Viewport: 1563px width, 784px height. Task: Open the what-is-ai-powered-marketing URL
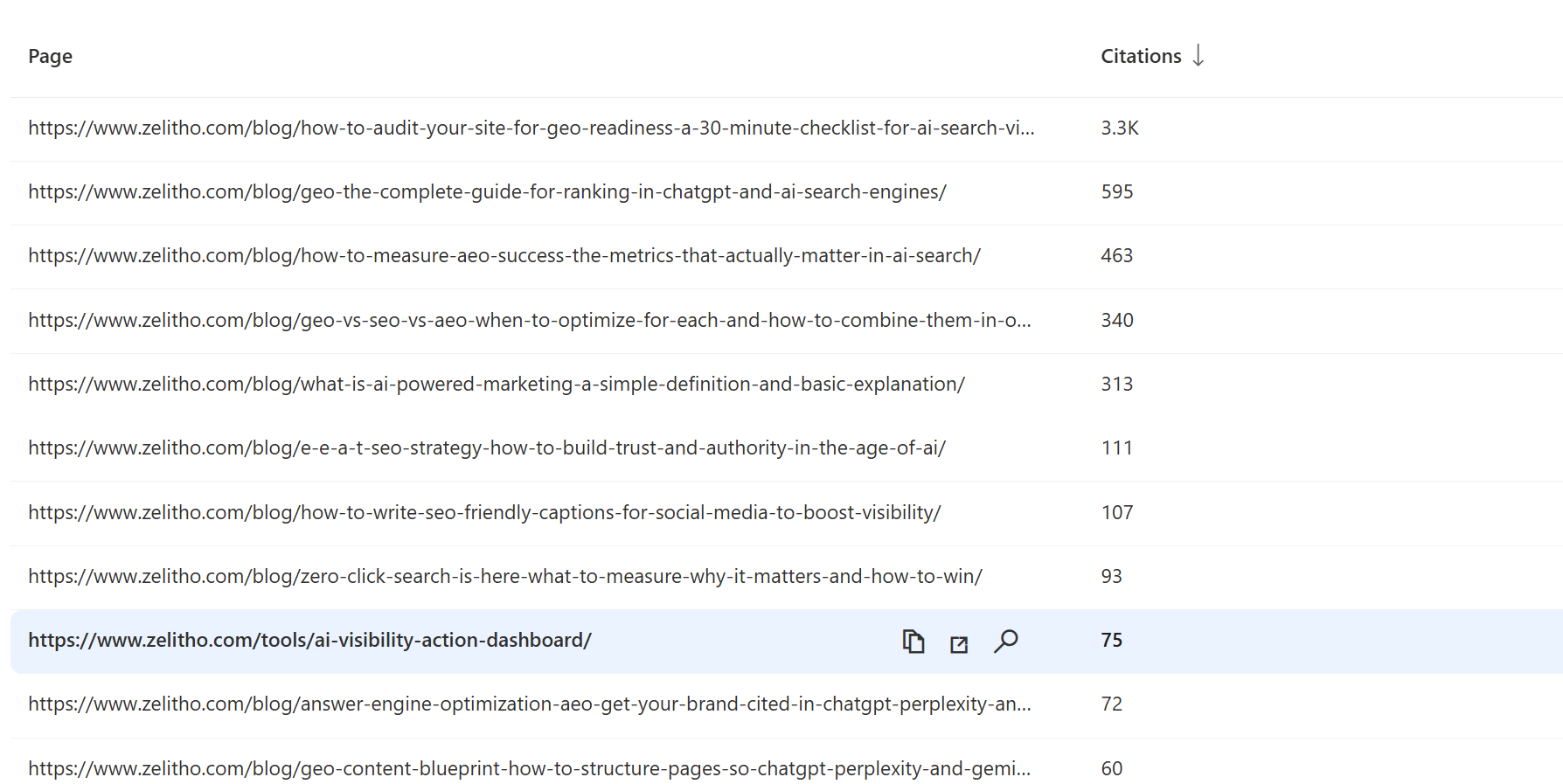click(497, 384)
